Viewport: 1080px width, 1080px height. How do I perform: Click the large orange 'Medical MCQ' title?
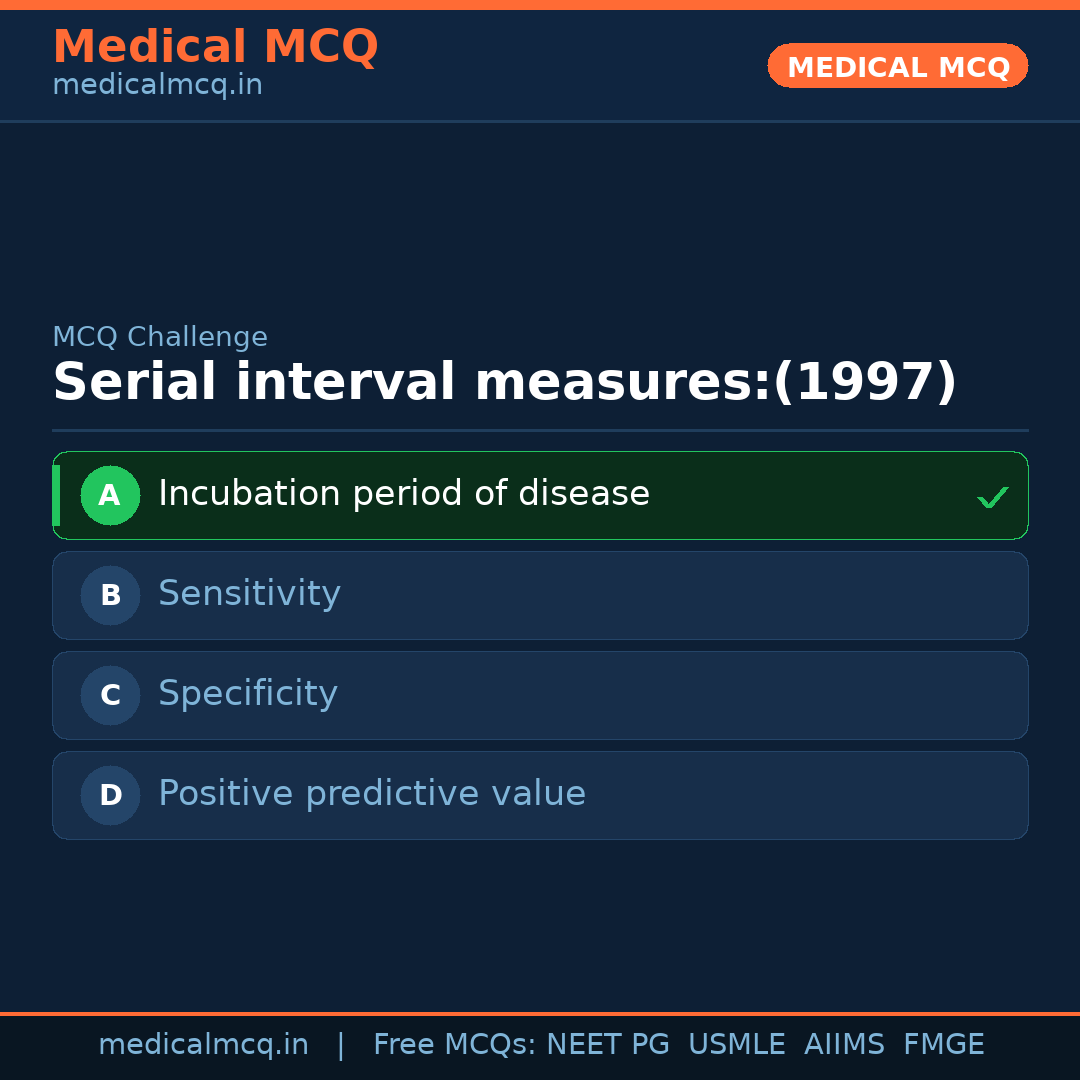pos(215,47)
